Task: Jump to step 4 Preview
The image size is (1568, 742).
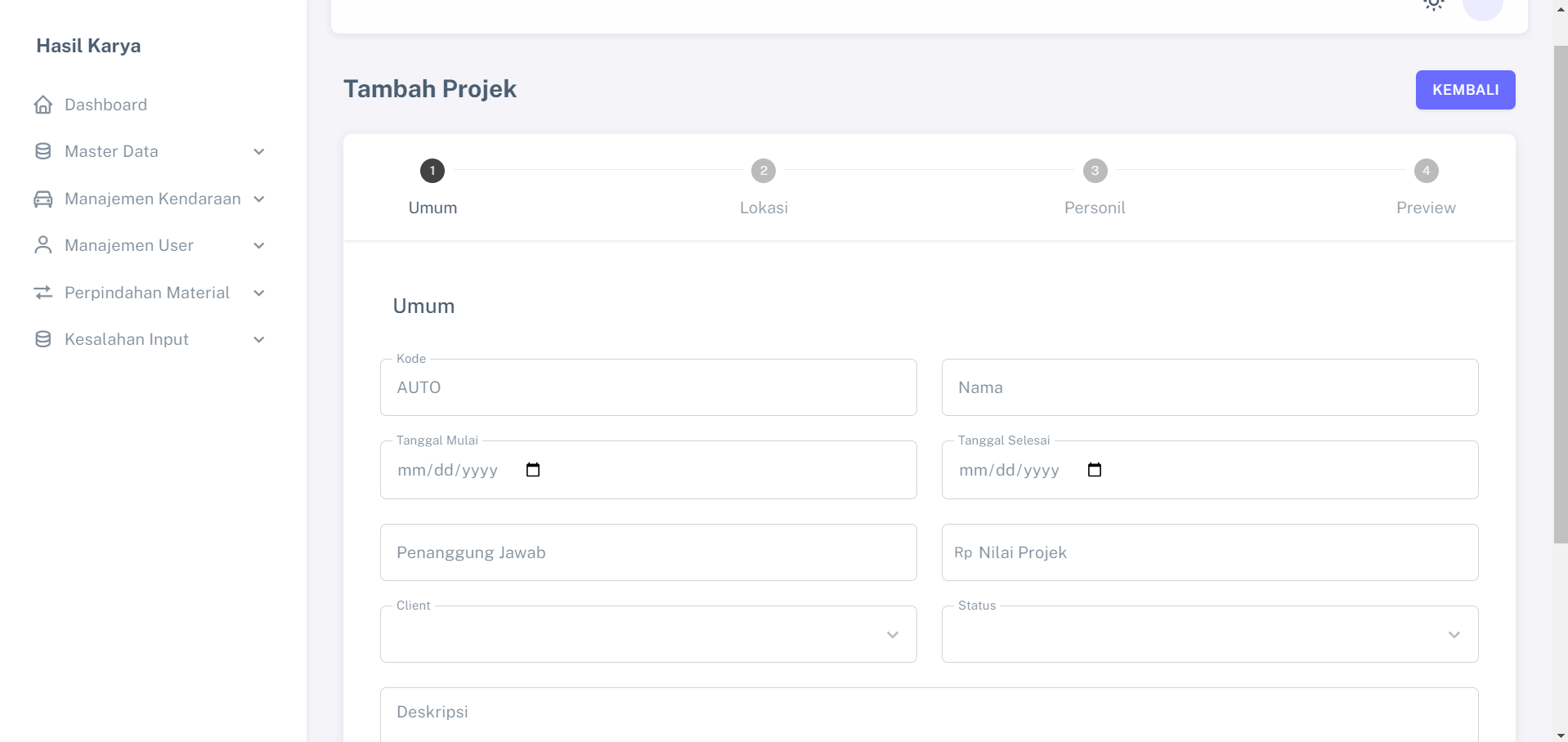Action: coord(1426,172)
